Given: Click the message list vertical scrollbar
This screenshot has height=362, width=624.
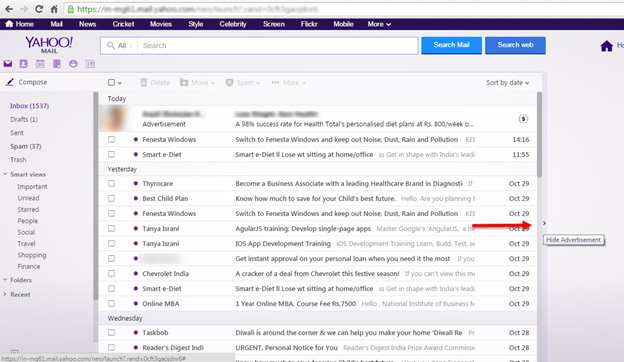Looking at the screenshot, I should coord(539,134).
